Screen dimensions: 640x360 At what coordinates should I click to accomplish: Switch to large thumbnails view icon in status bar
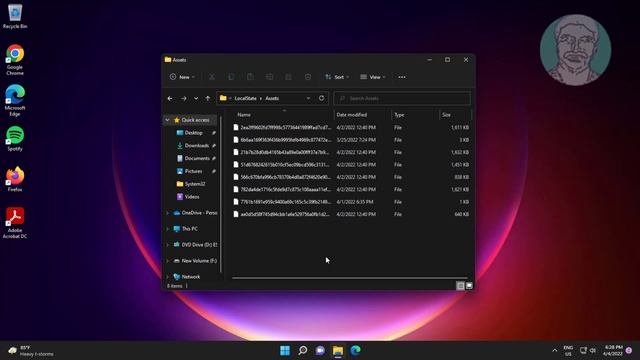click(469, 286)
